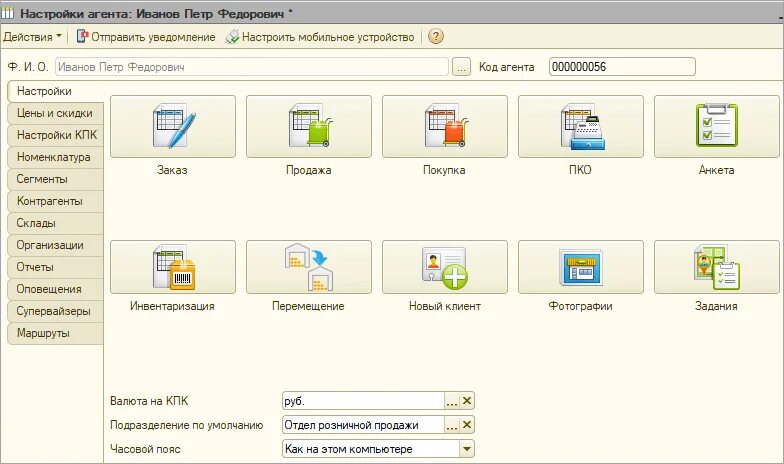Open the Инвентаризация inventory icon

pyautogui.click(x=172, y=267)
